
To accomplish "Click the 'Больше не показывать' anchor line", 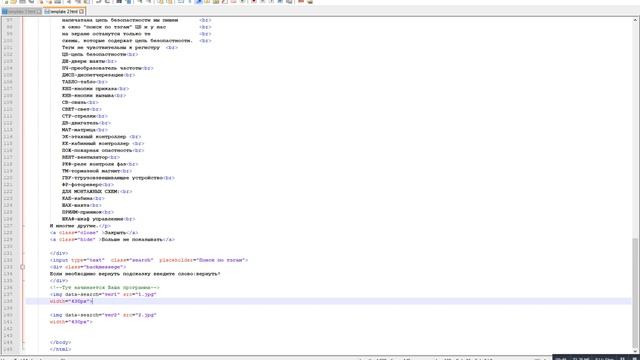I will coord(112,240).
